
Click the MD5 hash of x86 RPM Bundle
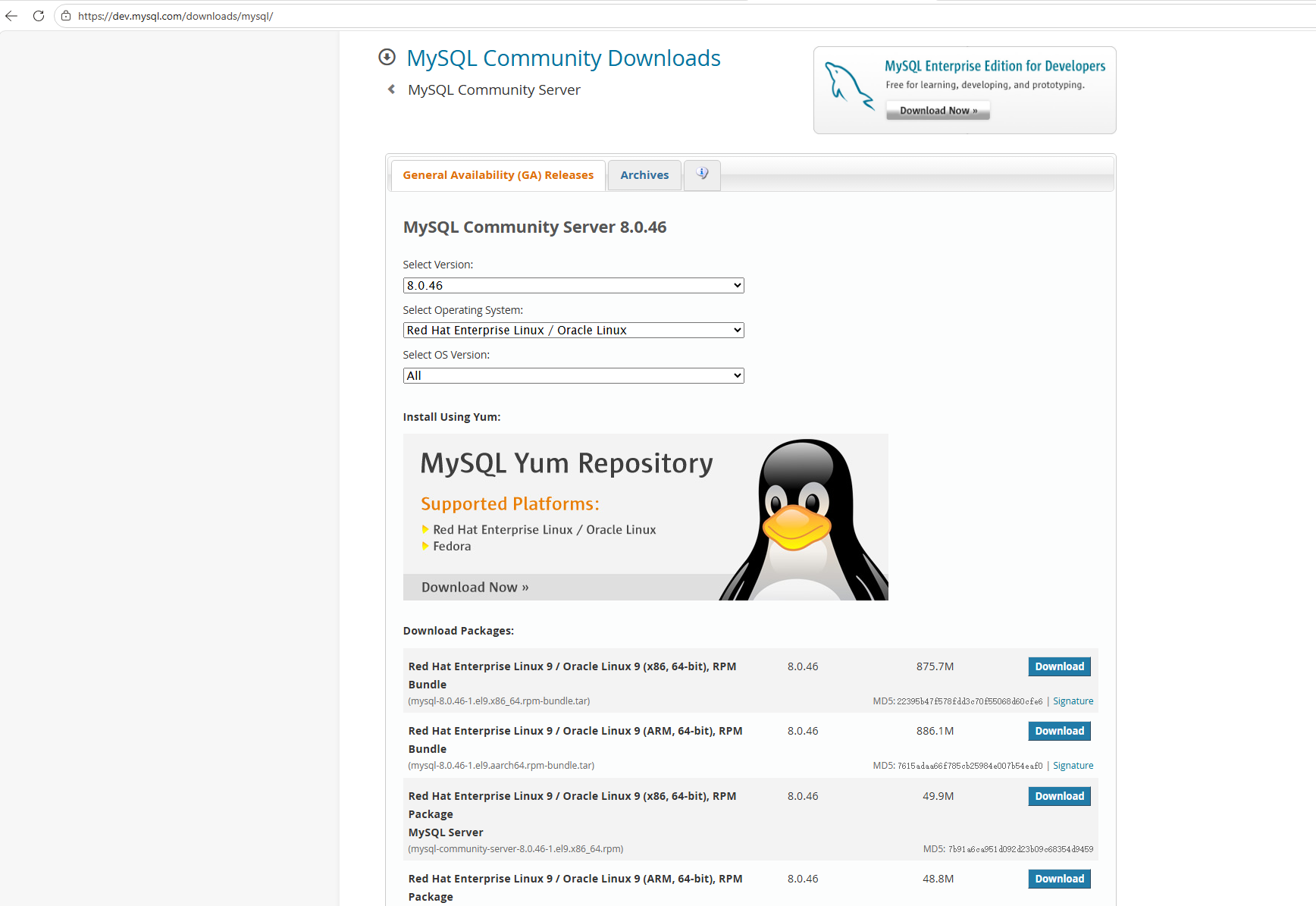(970, 701)
